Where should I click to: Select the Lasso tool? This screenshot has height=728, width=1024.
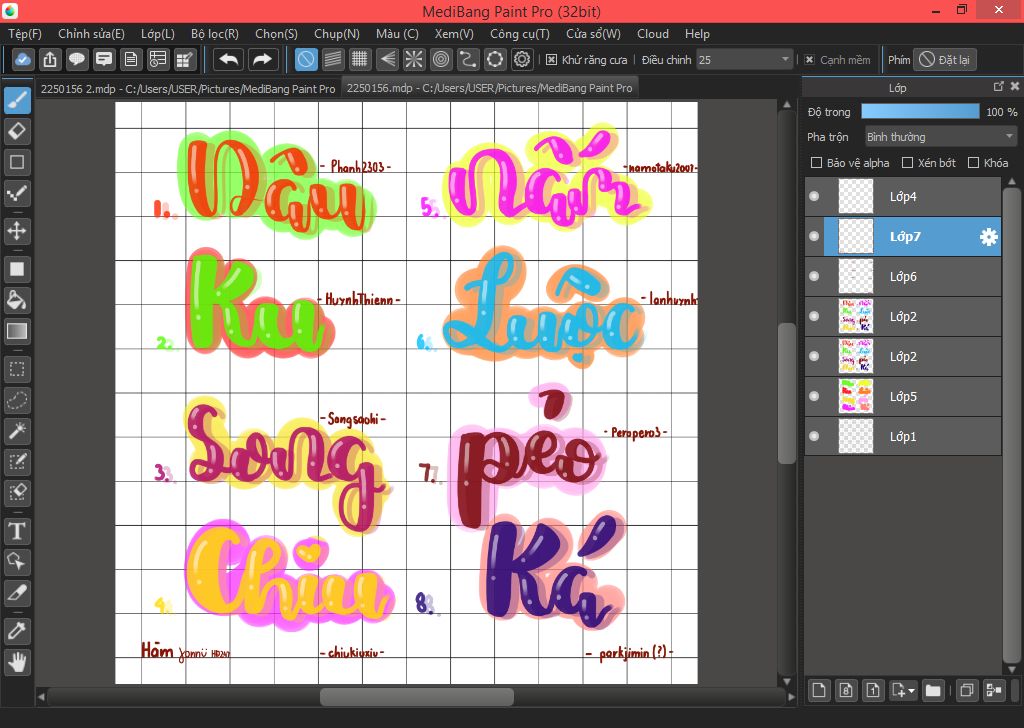pyautogui.click(x=17, y=400)
